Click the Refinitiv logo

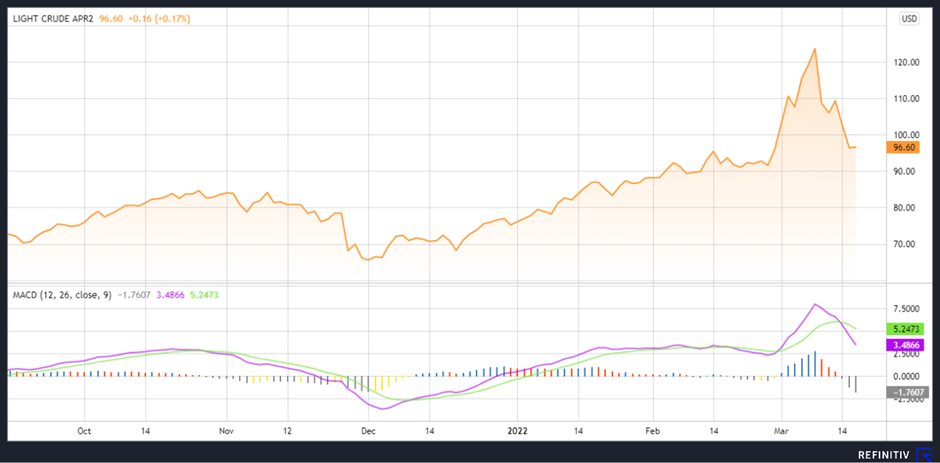(x=892, y=454)
